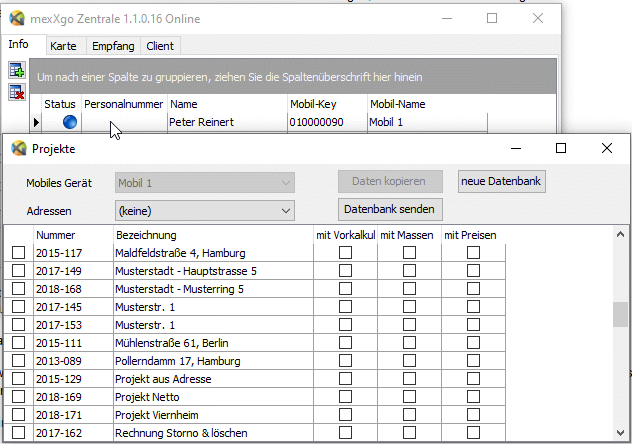Open the Adressen dropdown
Viewport: 632px width, 444px height.
(x=286, y=211)
